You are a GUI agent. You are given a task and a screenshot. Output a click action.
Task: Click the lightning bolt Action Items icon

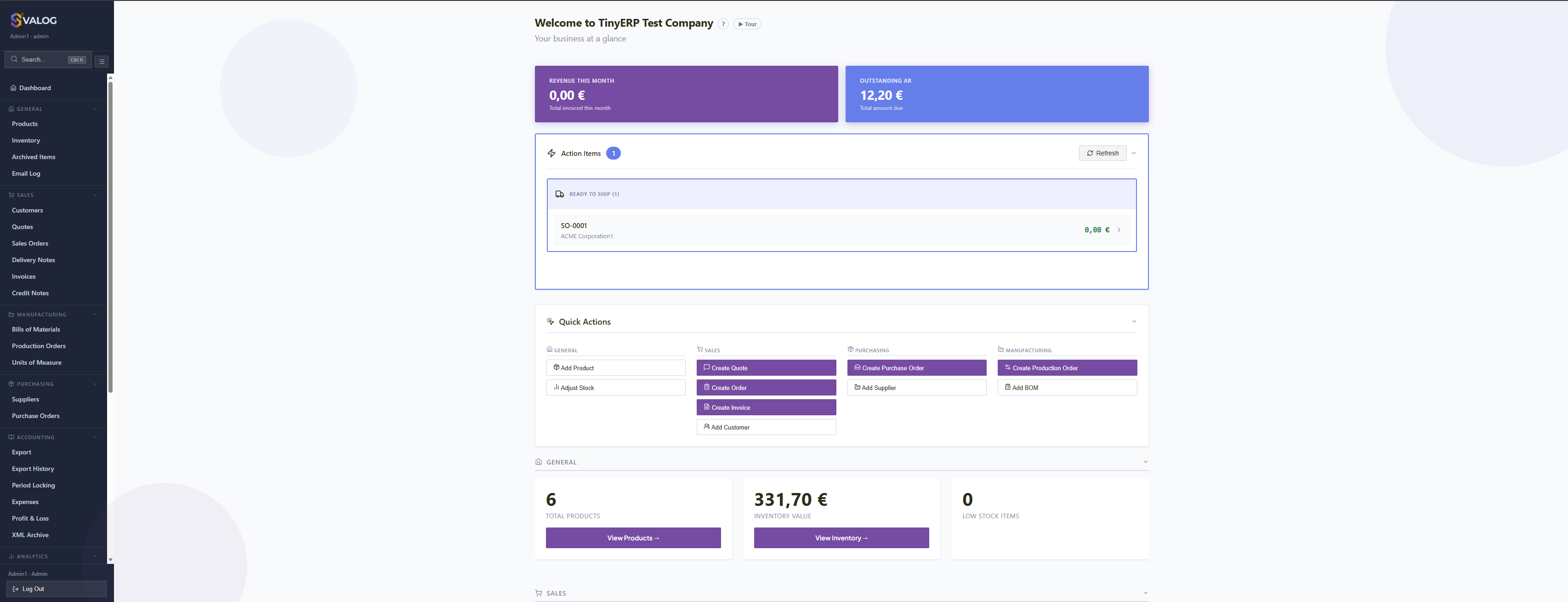point(551,154)
